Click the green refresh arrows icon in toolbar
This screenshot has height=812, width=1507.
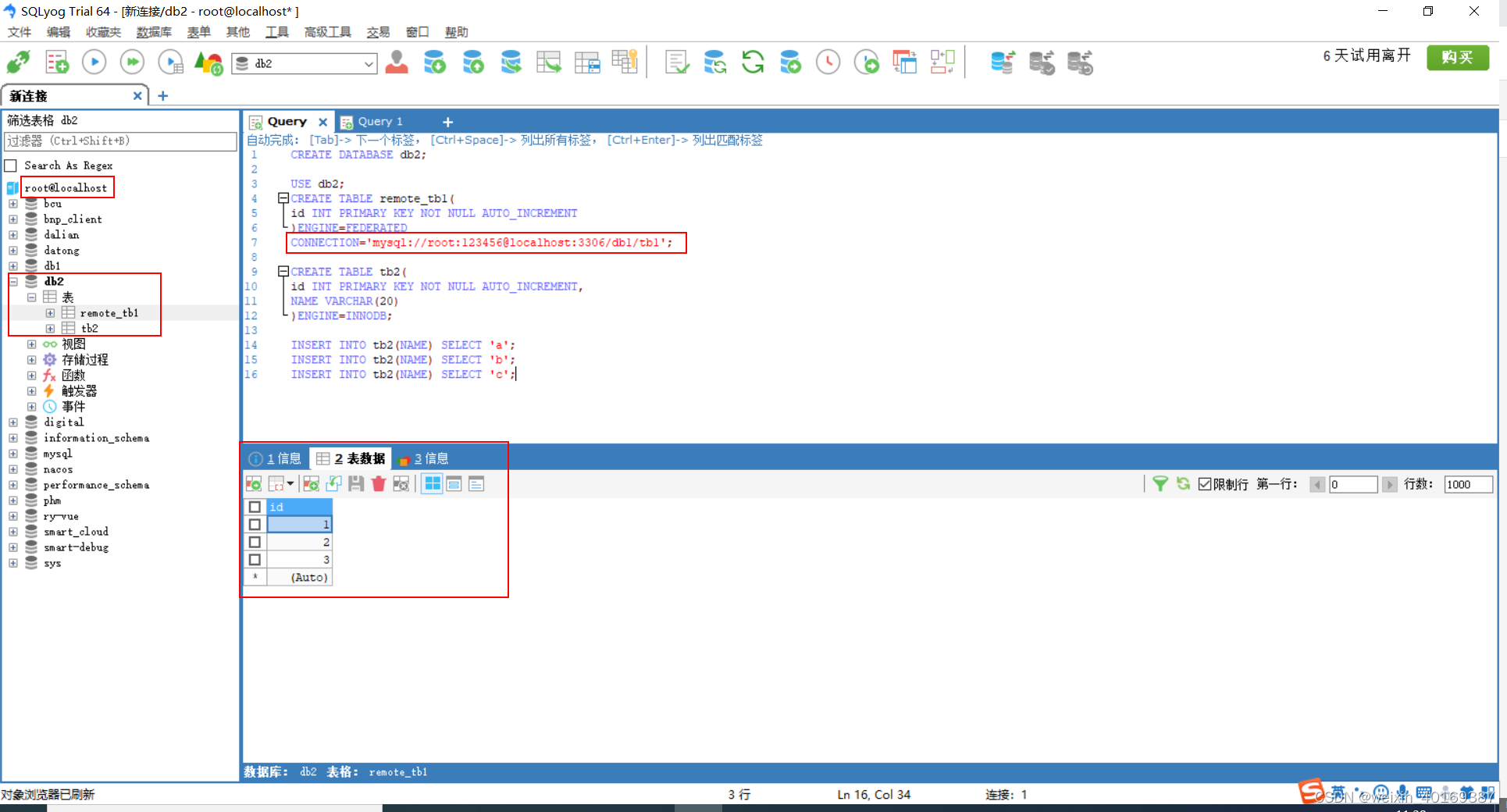click(753, 62)
